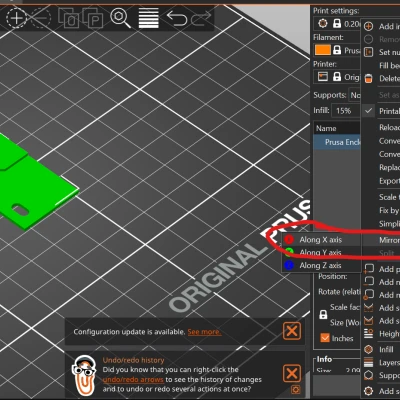
Task: Choose Fill bed entry in context menu
Action: (381, 65)
